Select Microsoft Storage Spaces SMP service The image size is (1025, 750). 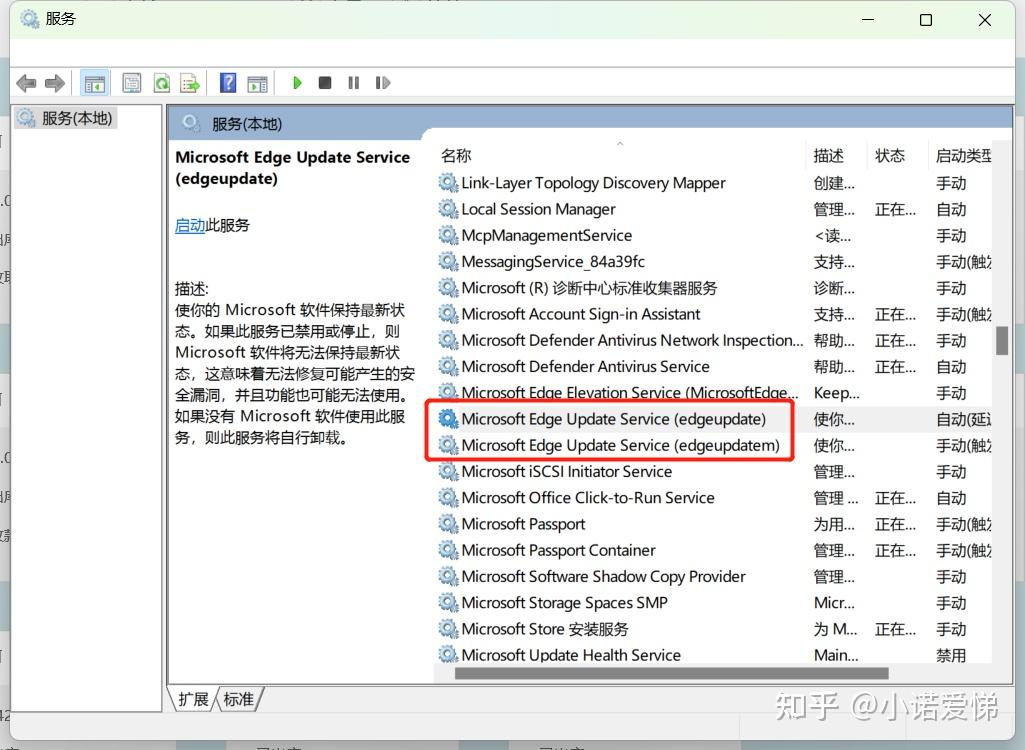point(714,603)
